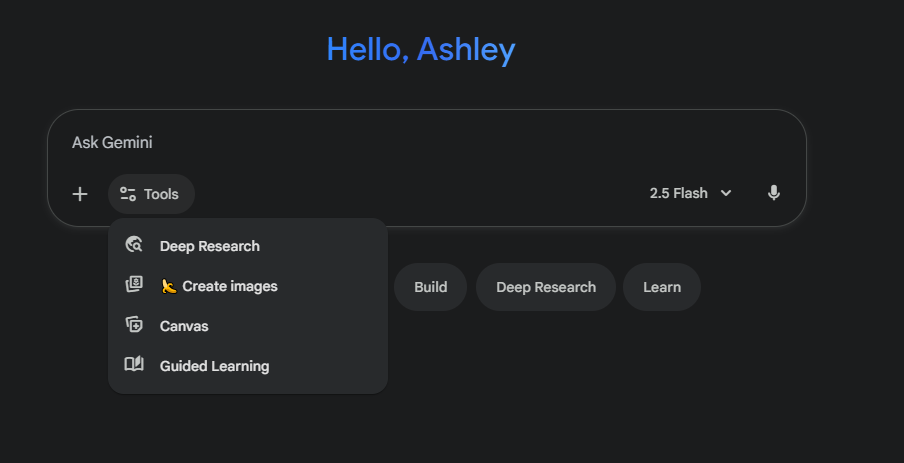Choose Create images in the Tools menu
Screen dimensions: 904x463
(230, 286)
